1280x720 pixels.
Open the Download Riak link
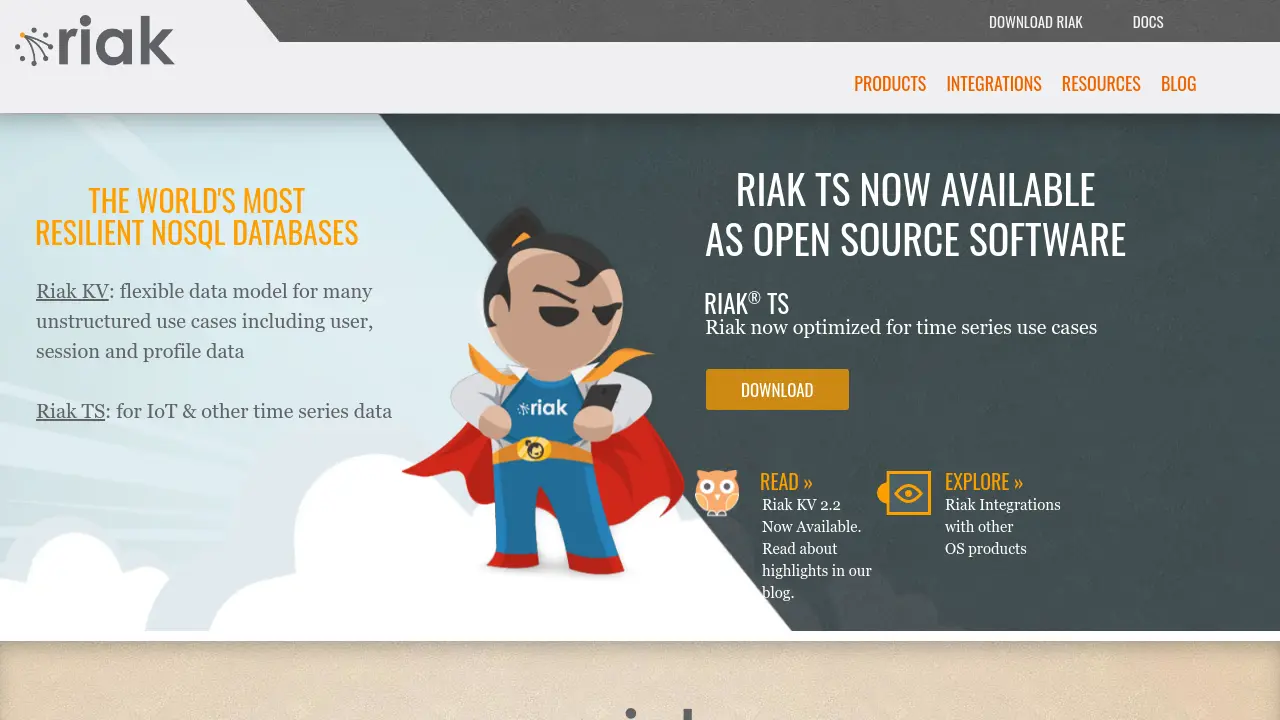(x=1035, y=22)
